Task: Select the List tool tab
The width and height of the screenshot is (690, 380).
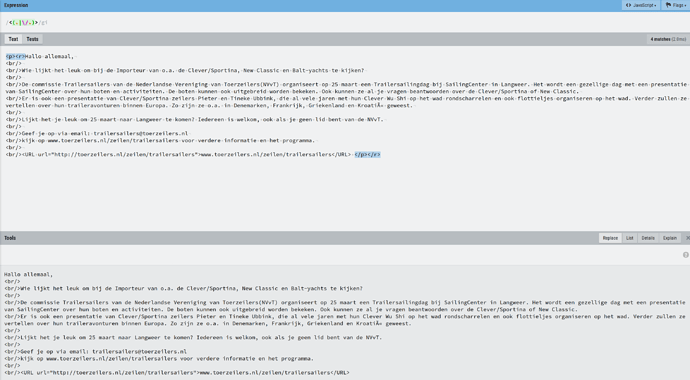Action: click(x=630, y=238)
